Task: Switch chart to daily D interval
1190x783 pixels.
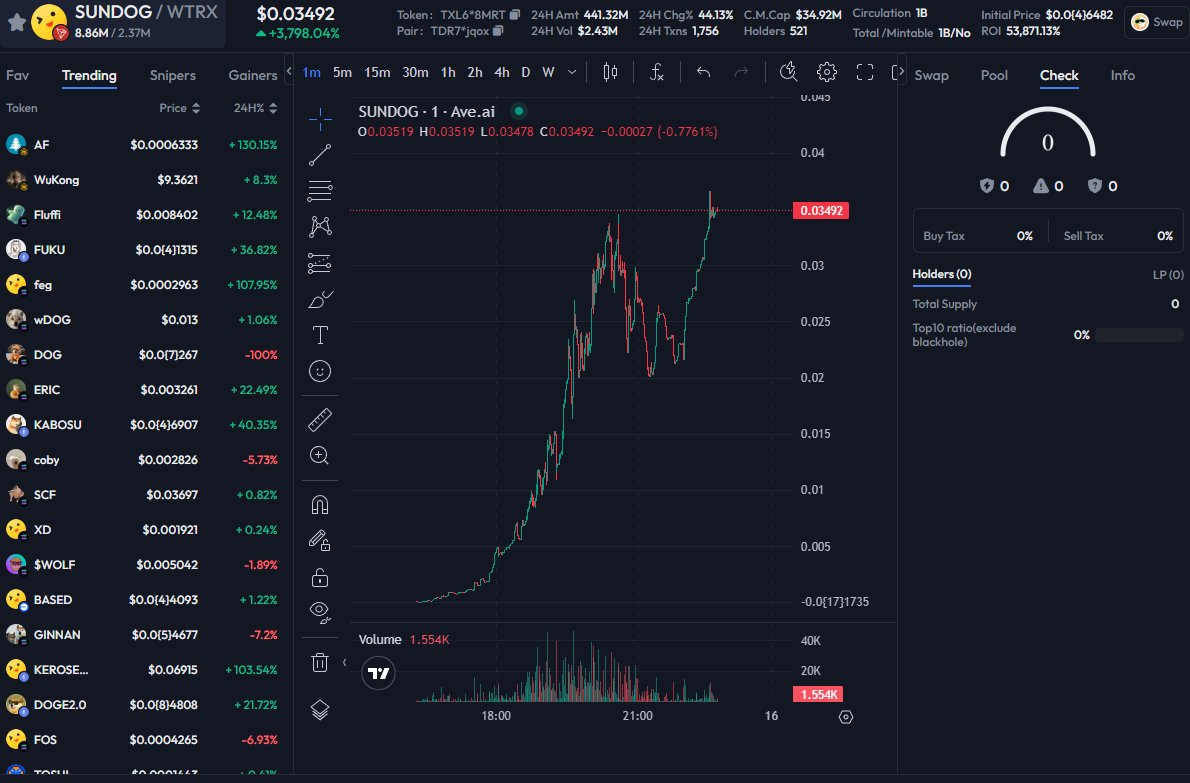Action: tap(525, 72)
